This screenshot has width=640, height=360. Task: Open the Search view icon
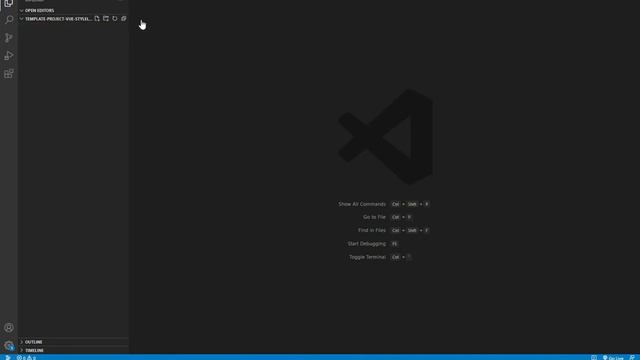click(9, 20)
